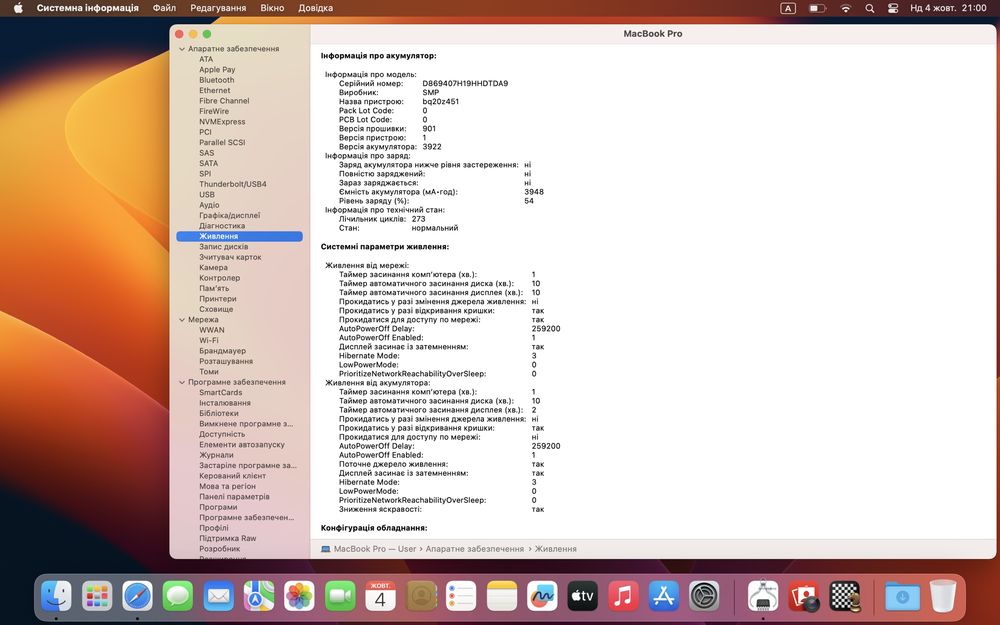Open System Settings gear in the Dock
This screenshot has width=1000, height=625.
pos(704,596)
